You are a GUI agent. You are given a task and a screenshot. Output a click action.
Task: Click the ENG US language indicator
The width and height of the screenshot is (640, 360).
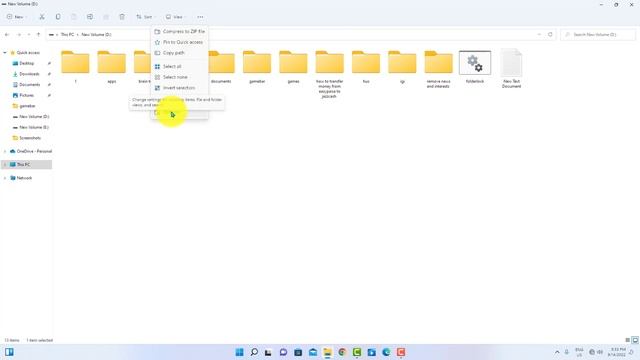click(579, 352)
